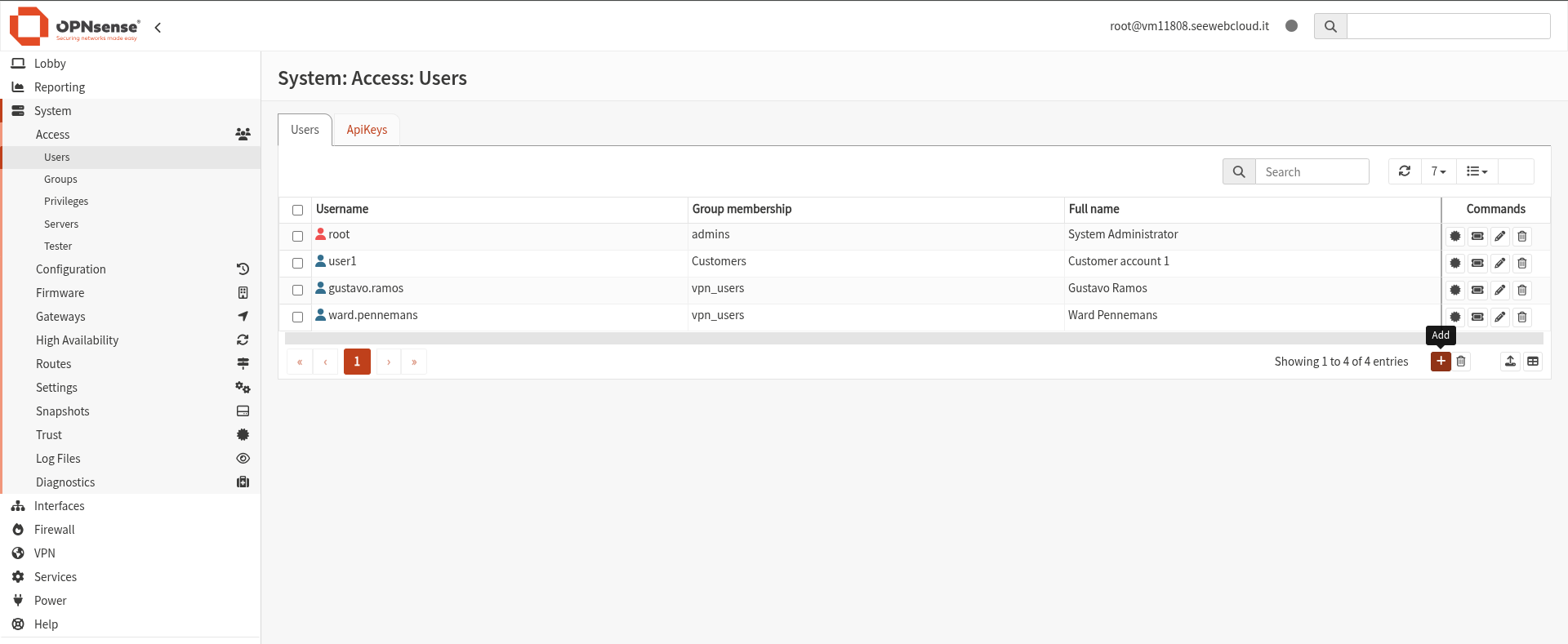1568x644 pixels.
Task: Click the certificate icon in root's row
Action: (1455, 237)
